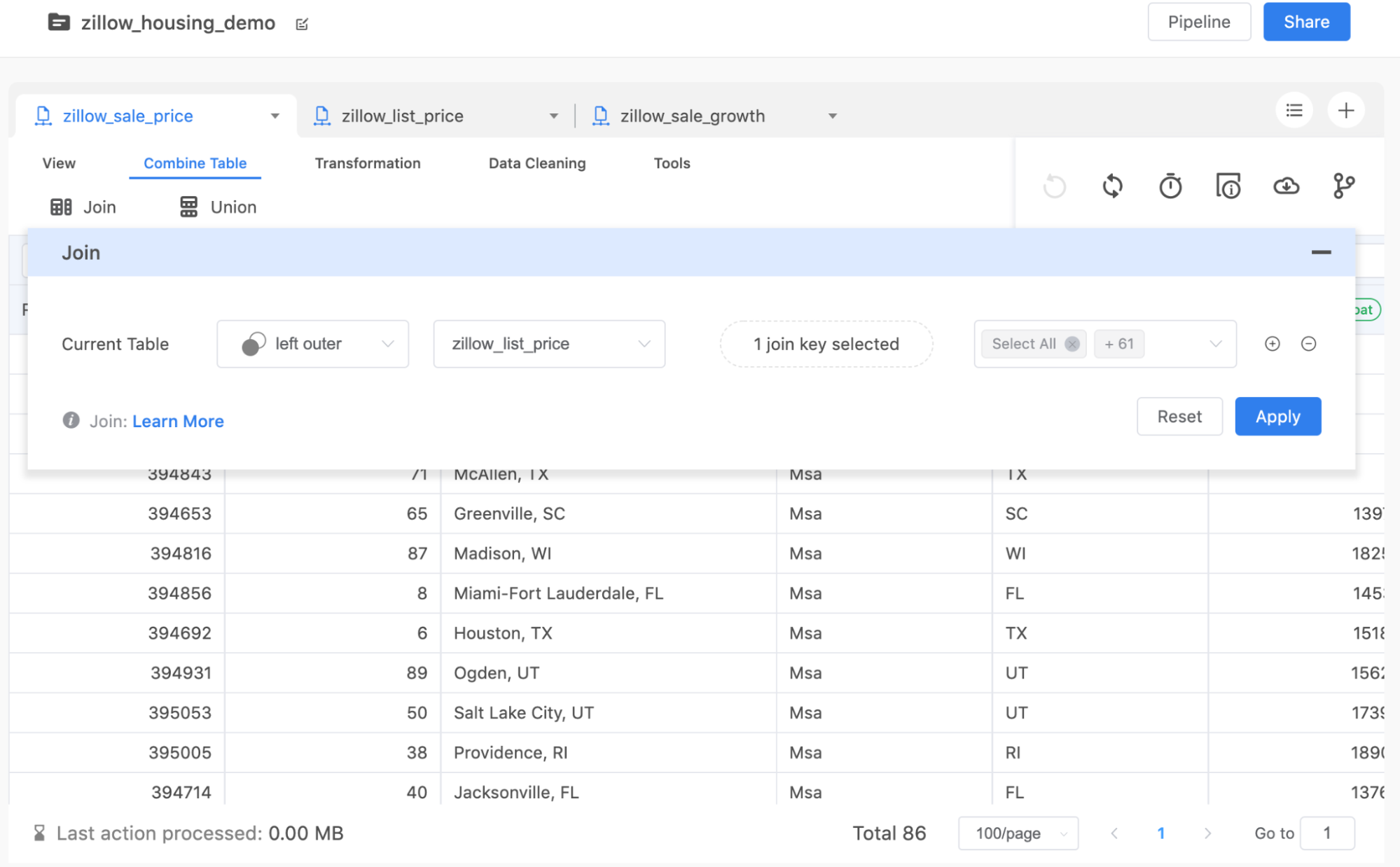Expand the zillow_list_price table dropdown
1400x867 pixels.
548,344
